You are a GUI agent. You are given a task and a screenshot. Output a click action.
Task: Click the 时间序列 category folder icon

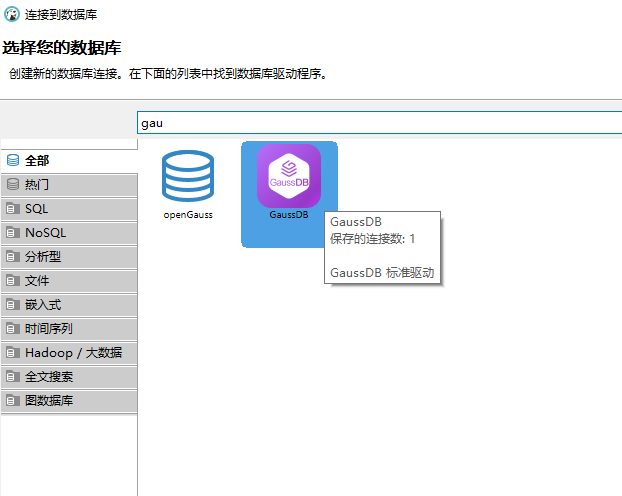(13, 329)
